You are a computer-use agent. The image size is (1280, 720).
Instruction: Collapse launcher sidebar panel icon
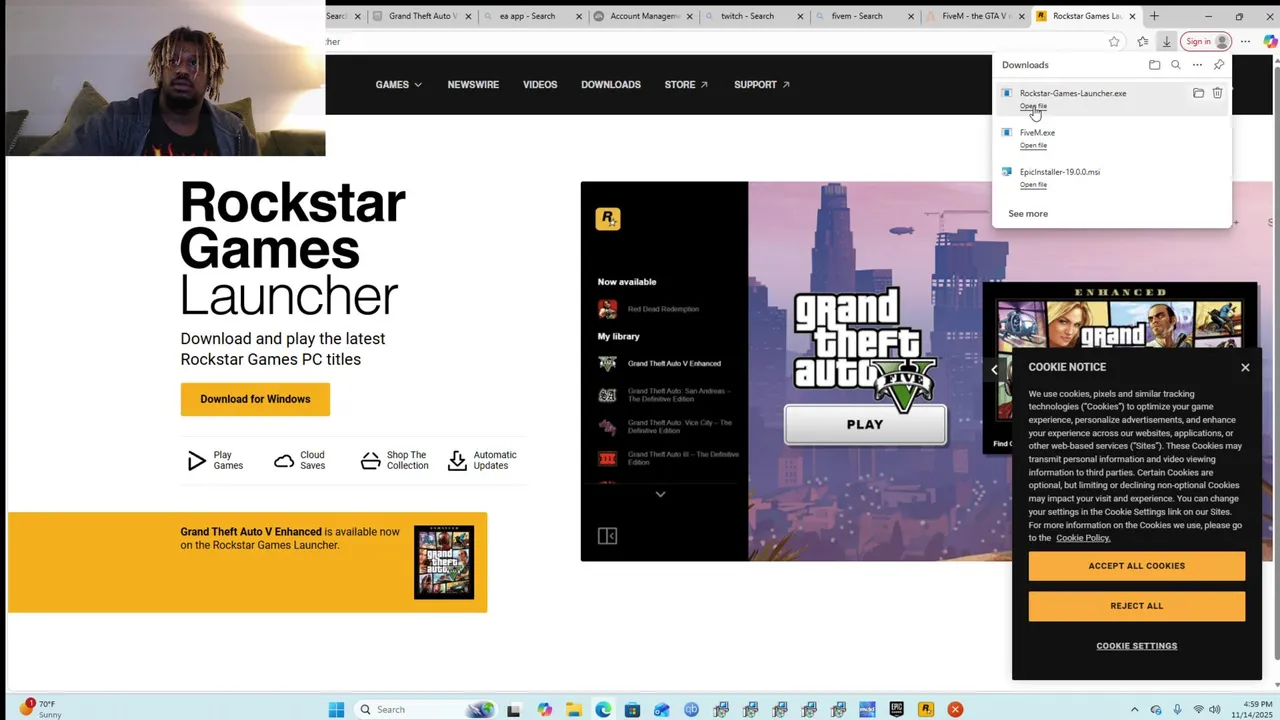[607, 536]
